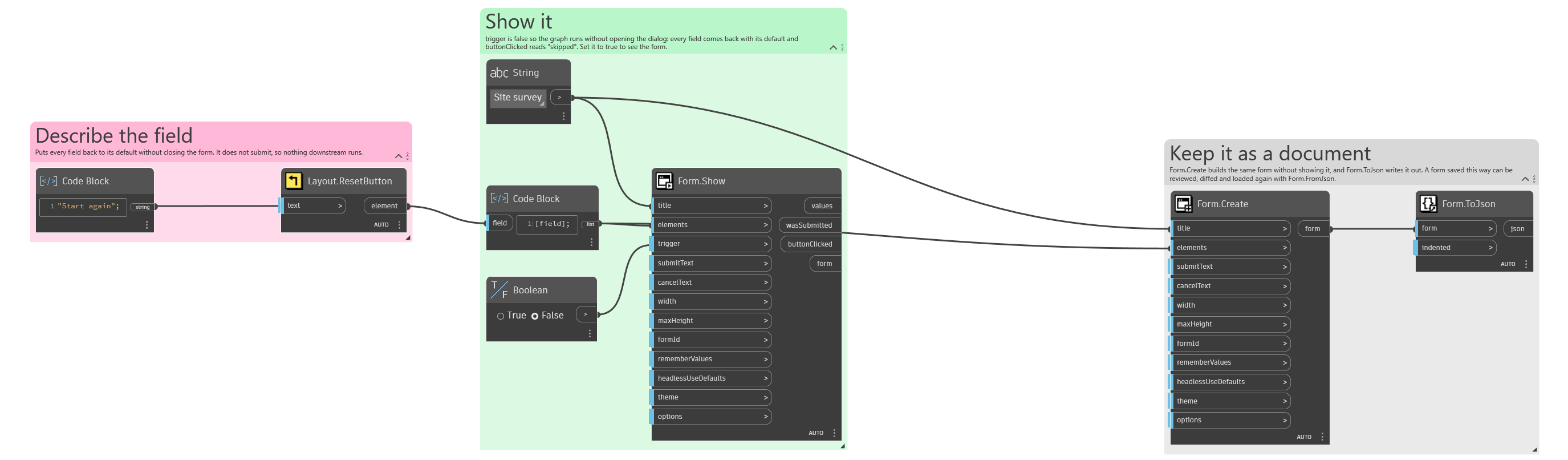
Task: Open "Start again" Code Block options menu
Action: pos(147,225)
